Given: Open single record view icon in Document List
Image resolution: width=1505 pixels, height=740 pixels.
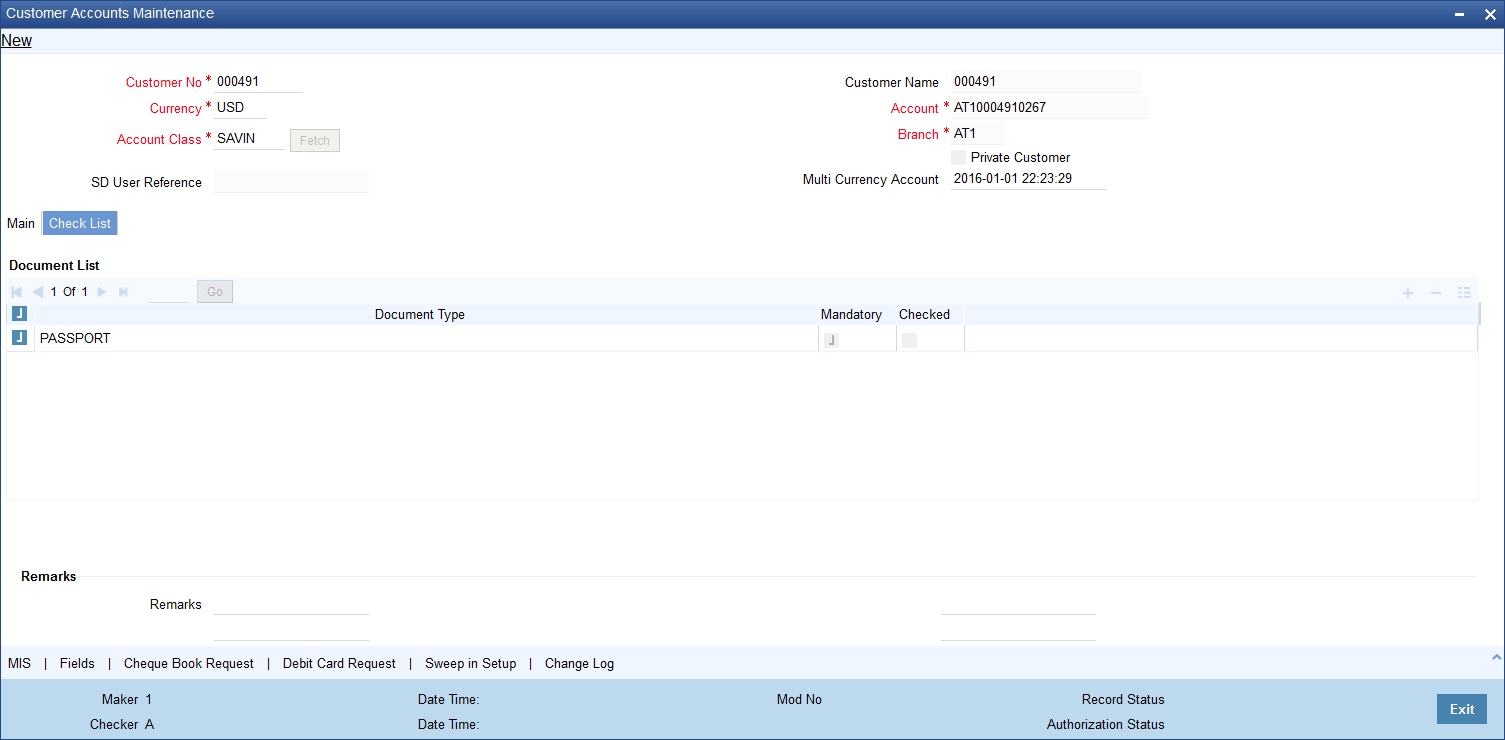Looking at the screenshot, I should tap(1464, 292).
